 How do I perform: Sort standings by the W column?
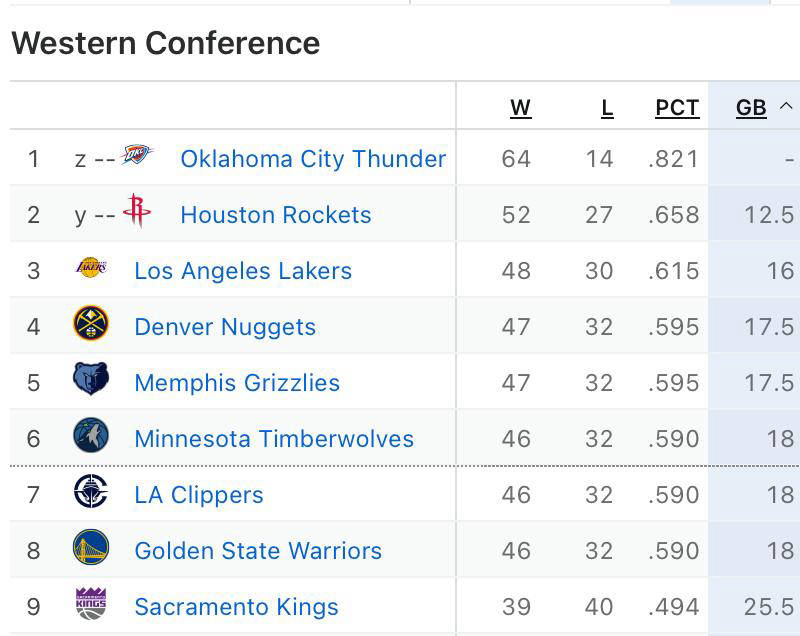click(x=520, y=108)
